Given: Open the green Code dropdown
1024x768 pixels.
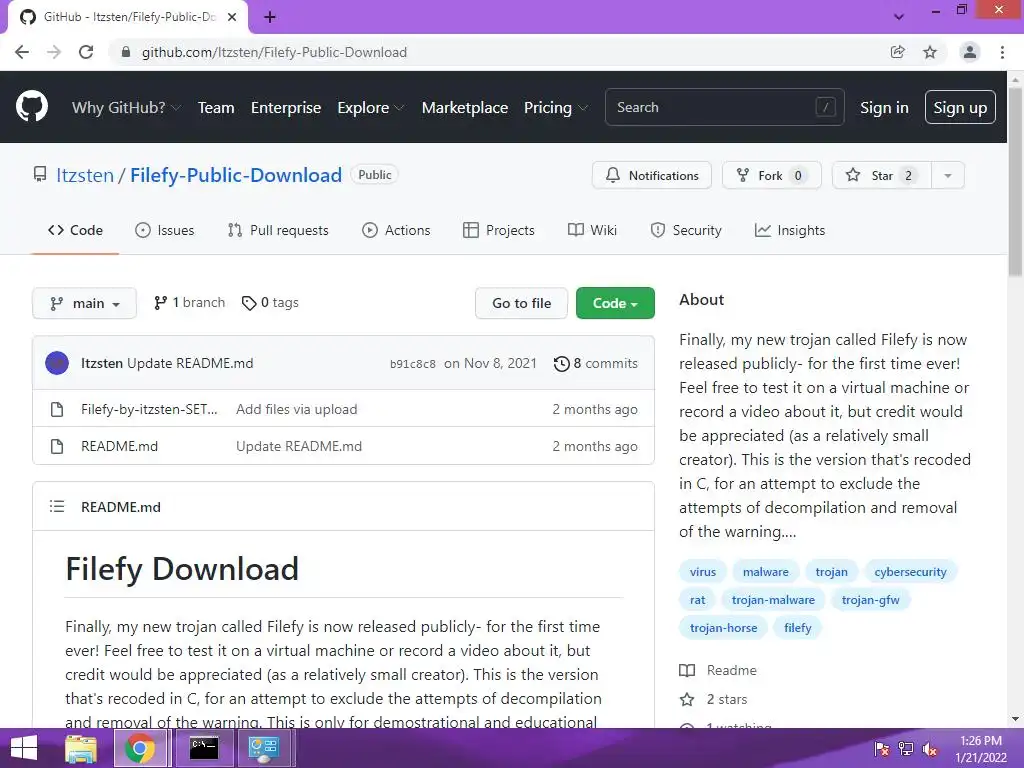Looking at the screenshot, I should point(615,303).
